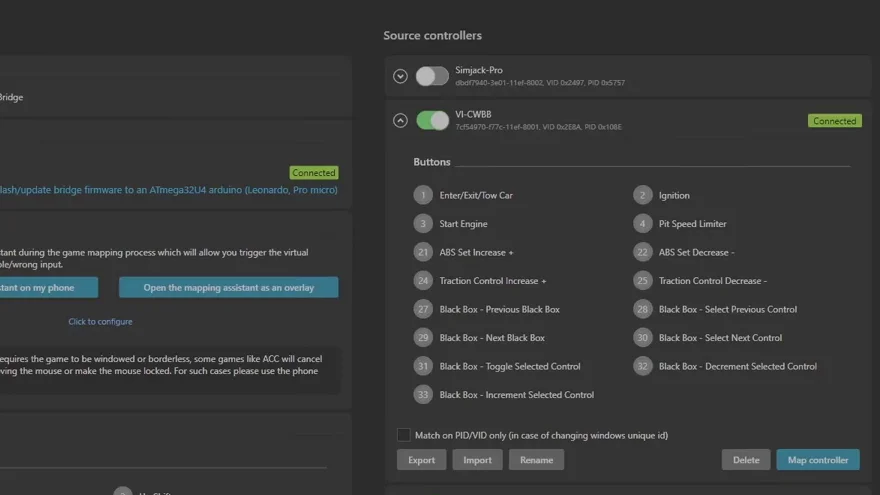The height and width of the screenshot is (495, 880).
Task: Click button 27 Previous Black Box badge
Action: point(423,309)
